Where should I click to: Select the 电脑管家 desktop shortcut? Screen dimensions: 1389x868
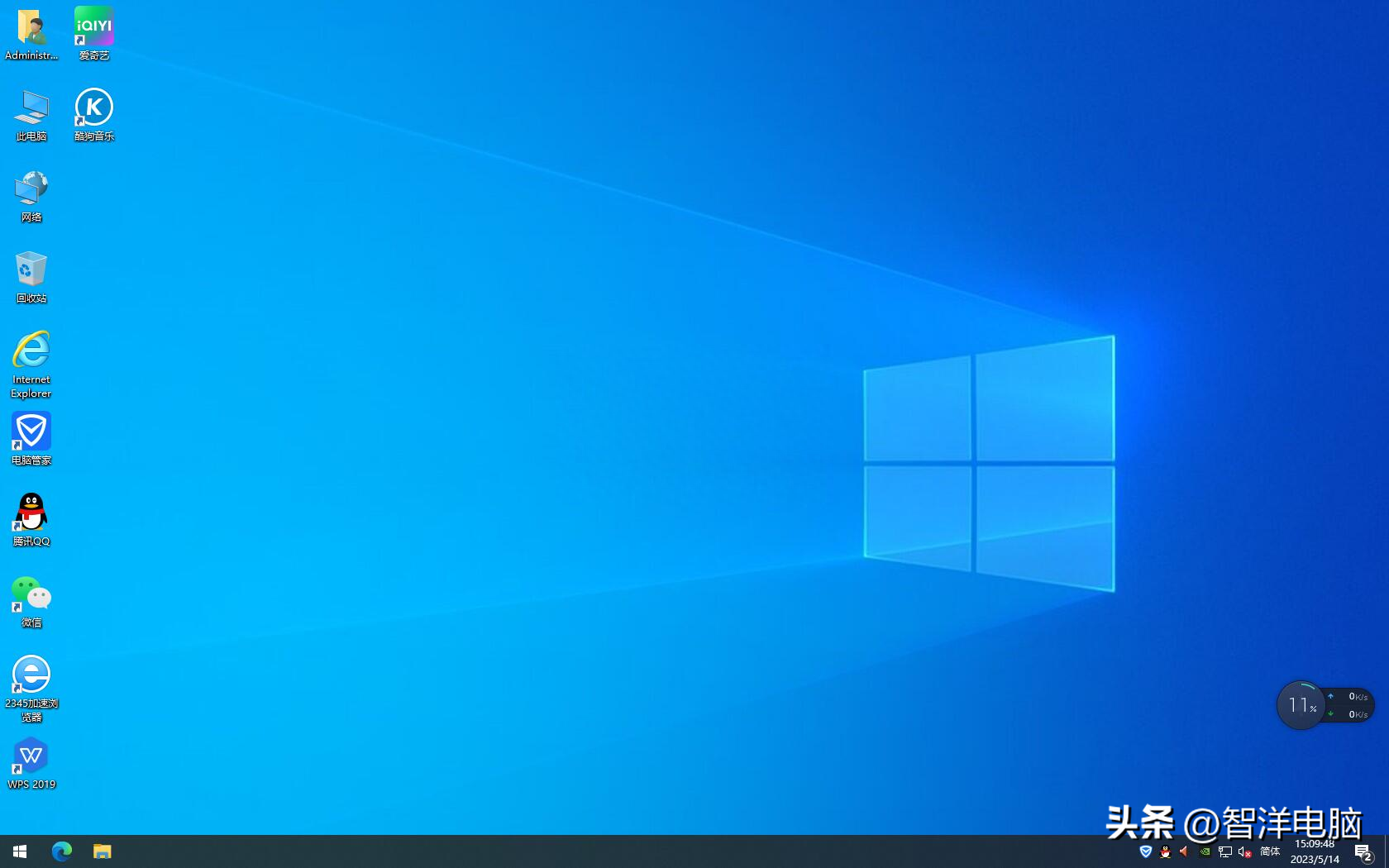(31, 438)
